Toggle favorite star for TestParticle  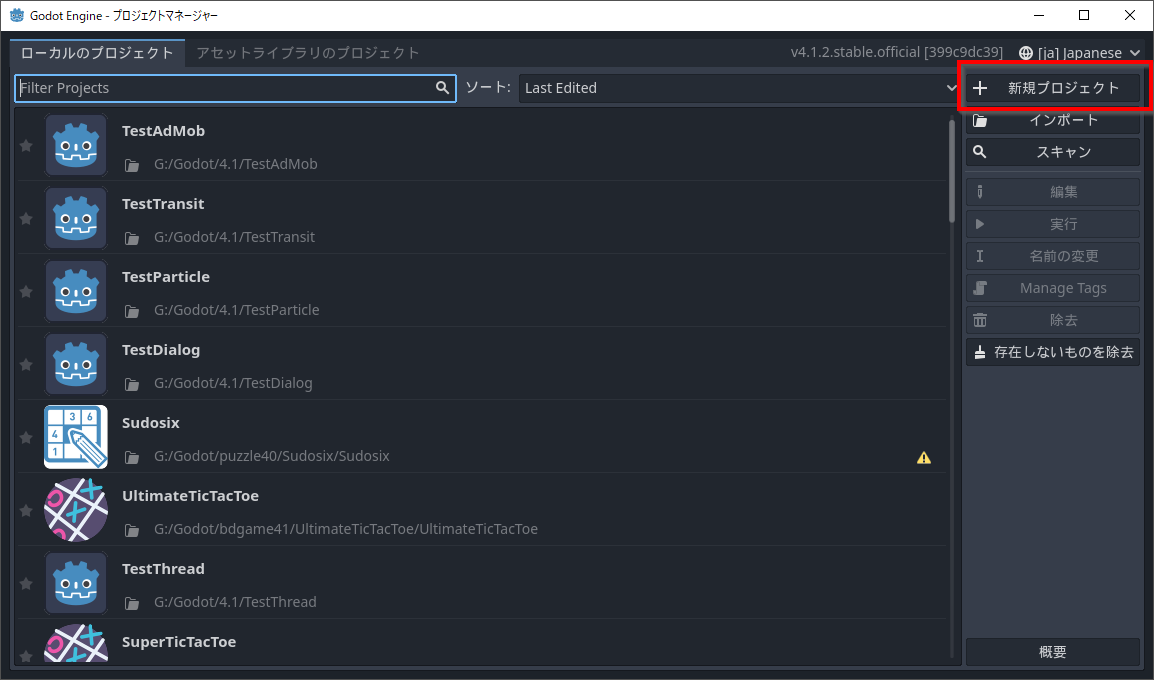[x=26, y=291]
